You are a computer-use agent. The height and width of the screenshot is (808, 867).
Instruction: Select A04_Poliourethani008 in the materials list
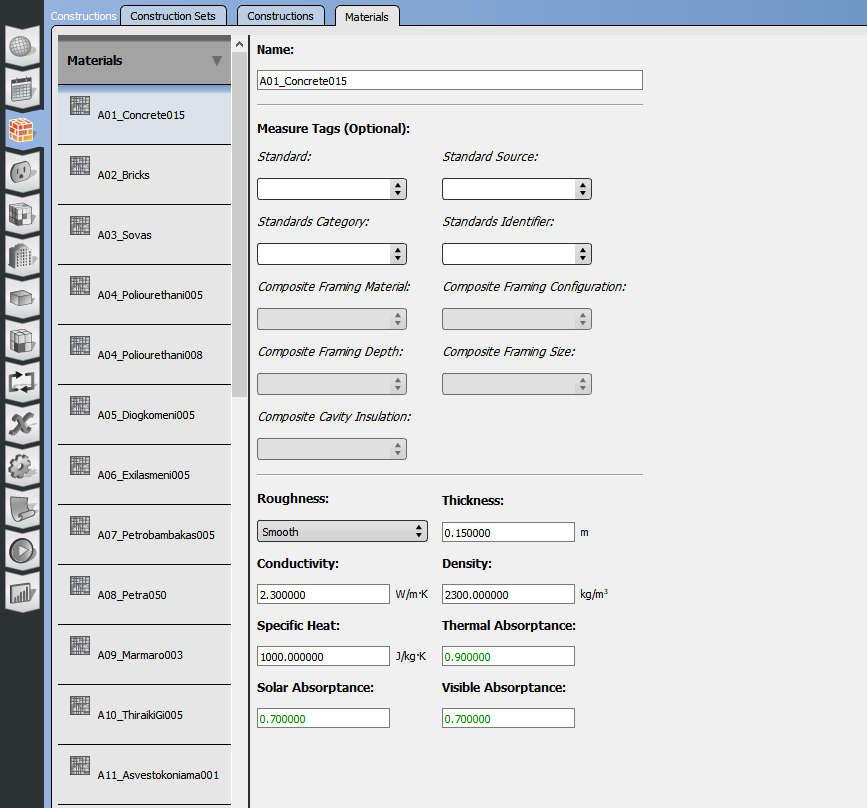(x=144, y=355)
